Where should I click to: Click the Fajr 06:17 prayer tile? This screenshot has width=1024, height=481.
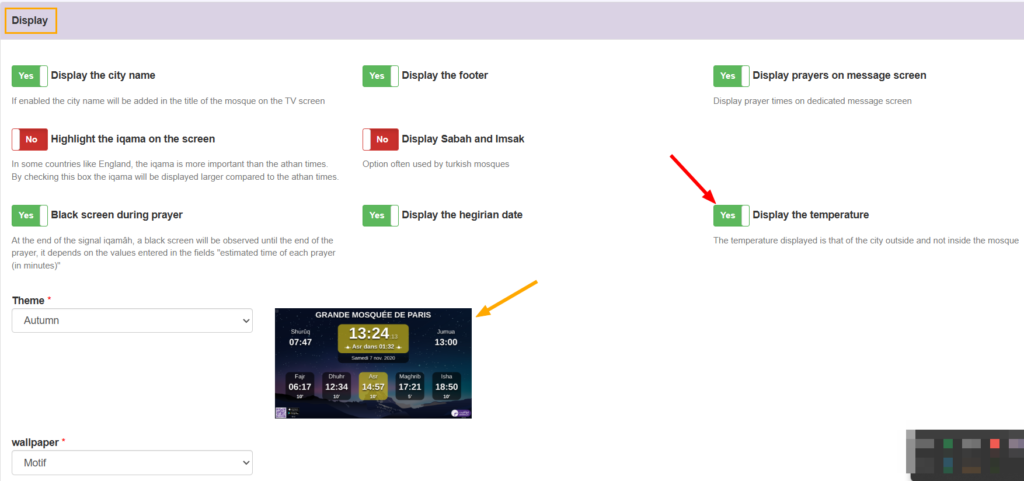(300, 386)
